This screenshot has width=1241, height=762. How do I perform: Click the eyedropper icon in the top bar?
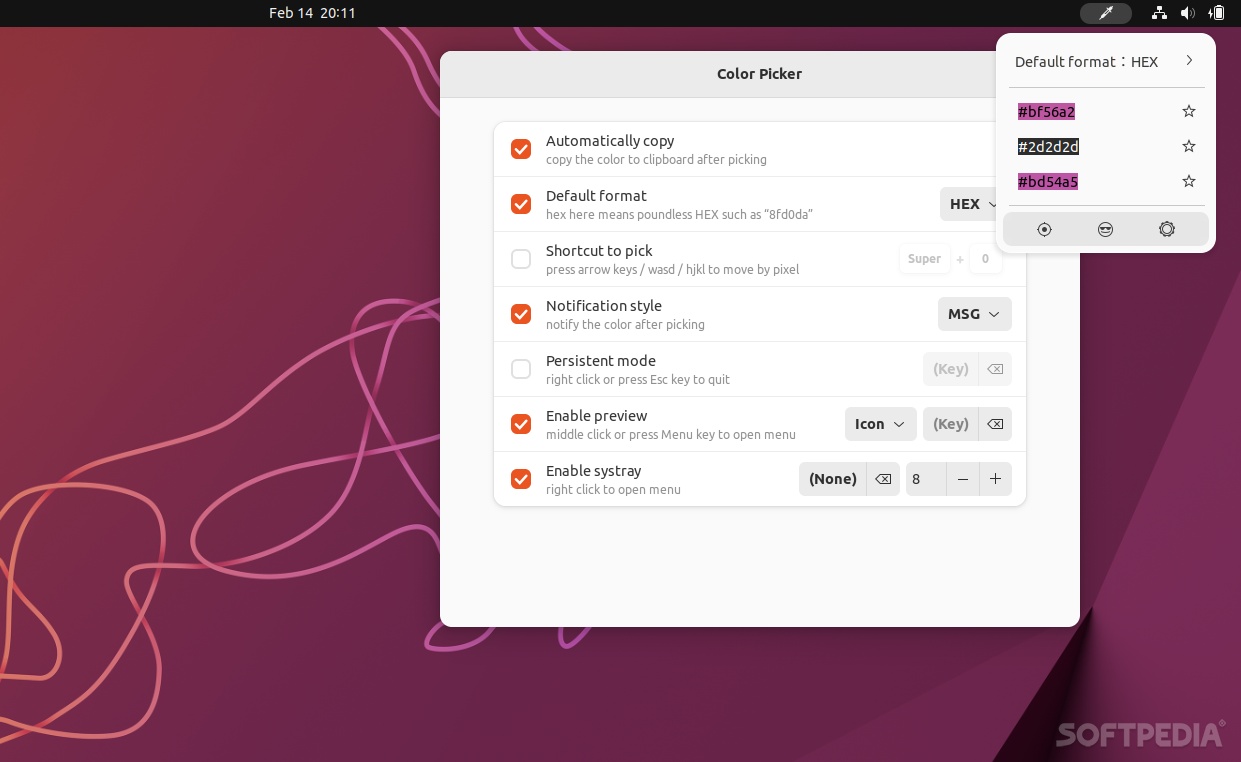[1105, 13]
